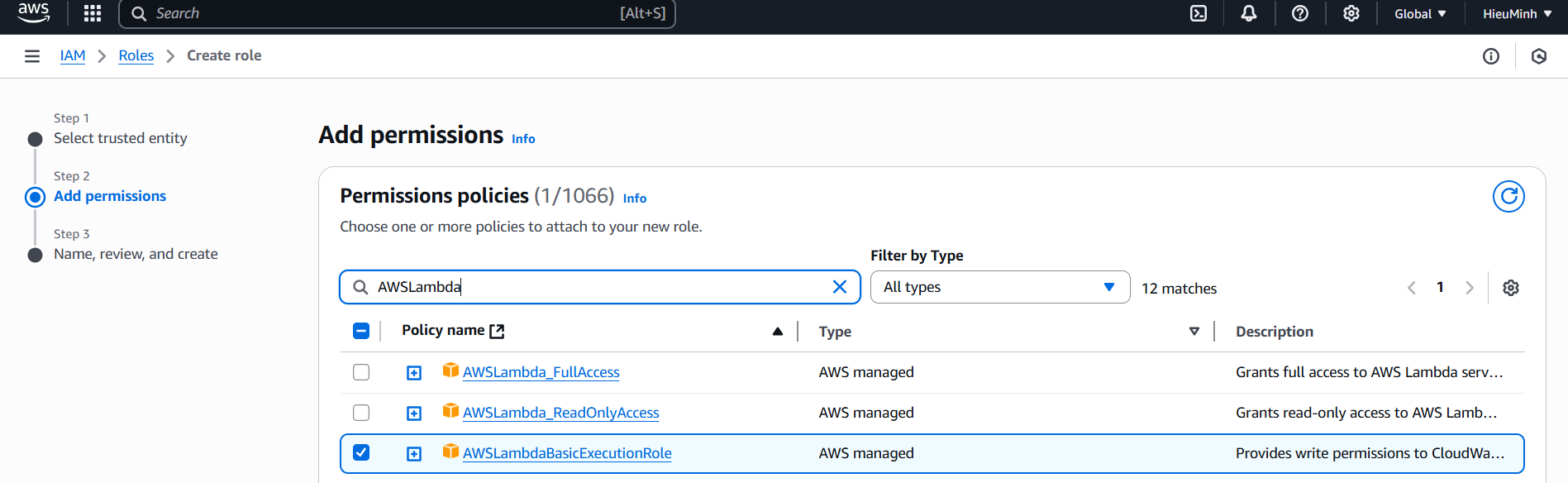Image resolution: width=1568 pixels, height=483 pixels.
Task: Open the Global region dropdown
Action: click(1420, 13)
